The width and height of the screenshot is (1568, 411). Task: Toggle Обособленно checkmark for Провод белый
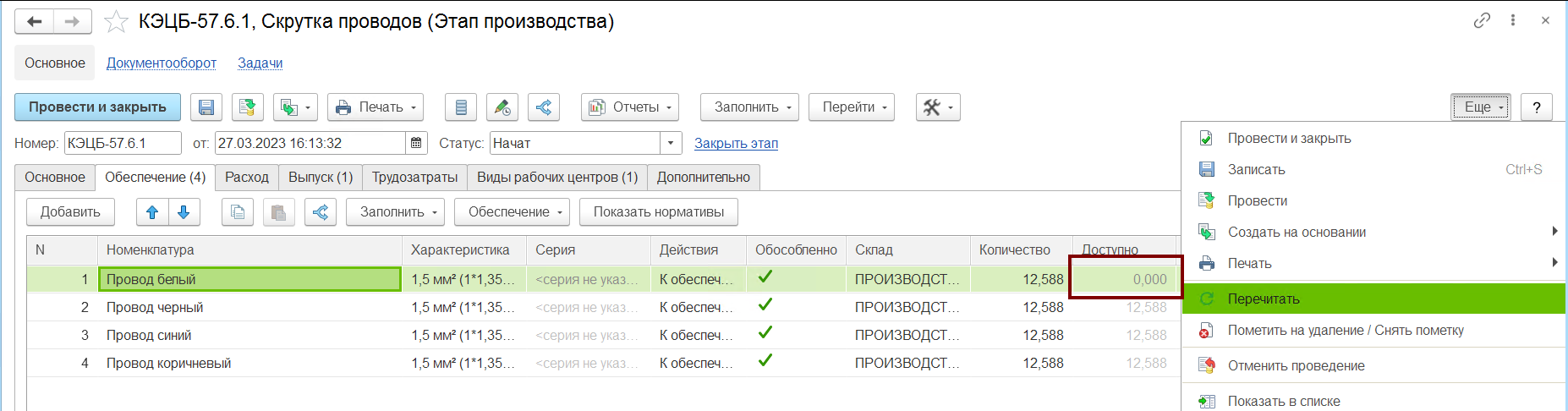tap(765, 277)
